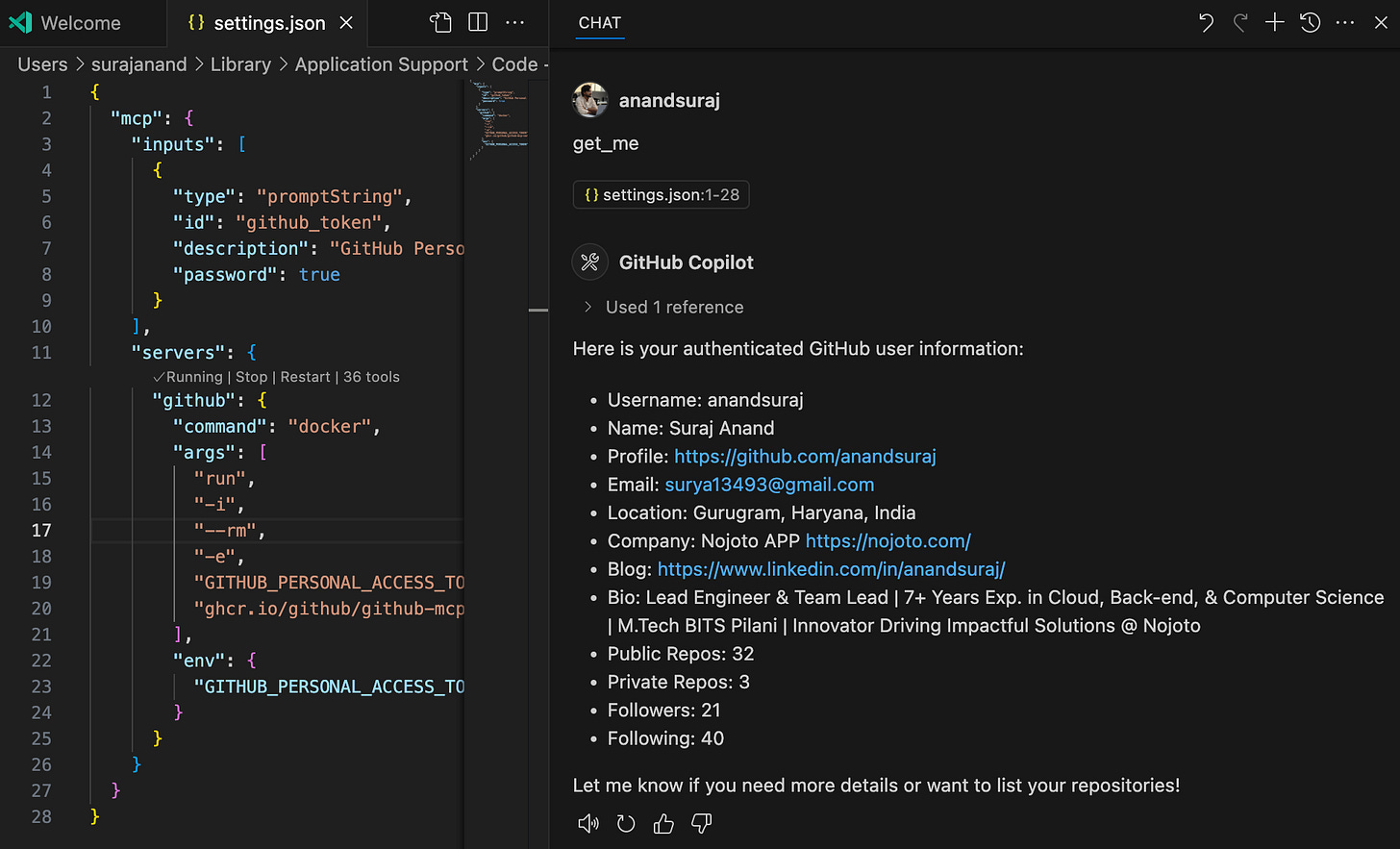Click the ghcr.io/github image string

329,608
